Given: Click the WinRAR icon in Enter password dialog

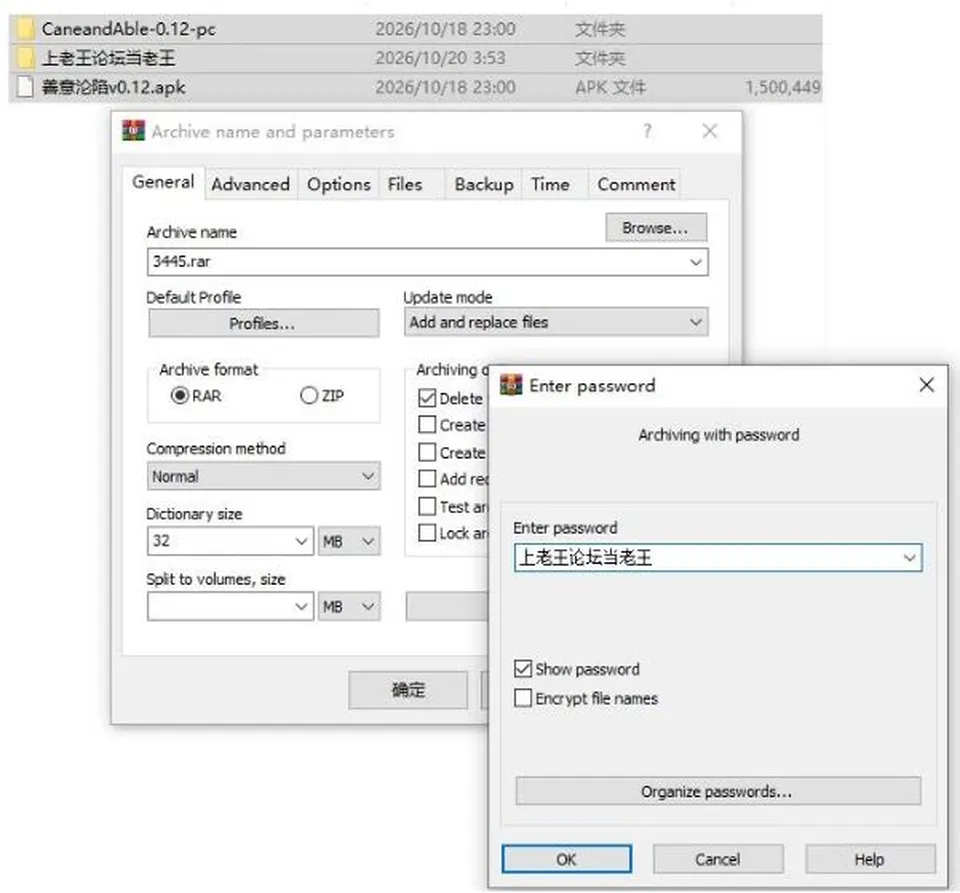Looking at the screenshot, I should [511, 385].
